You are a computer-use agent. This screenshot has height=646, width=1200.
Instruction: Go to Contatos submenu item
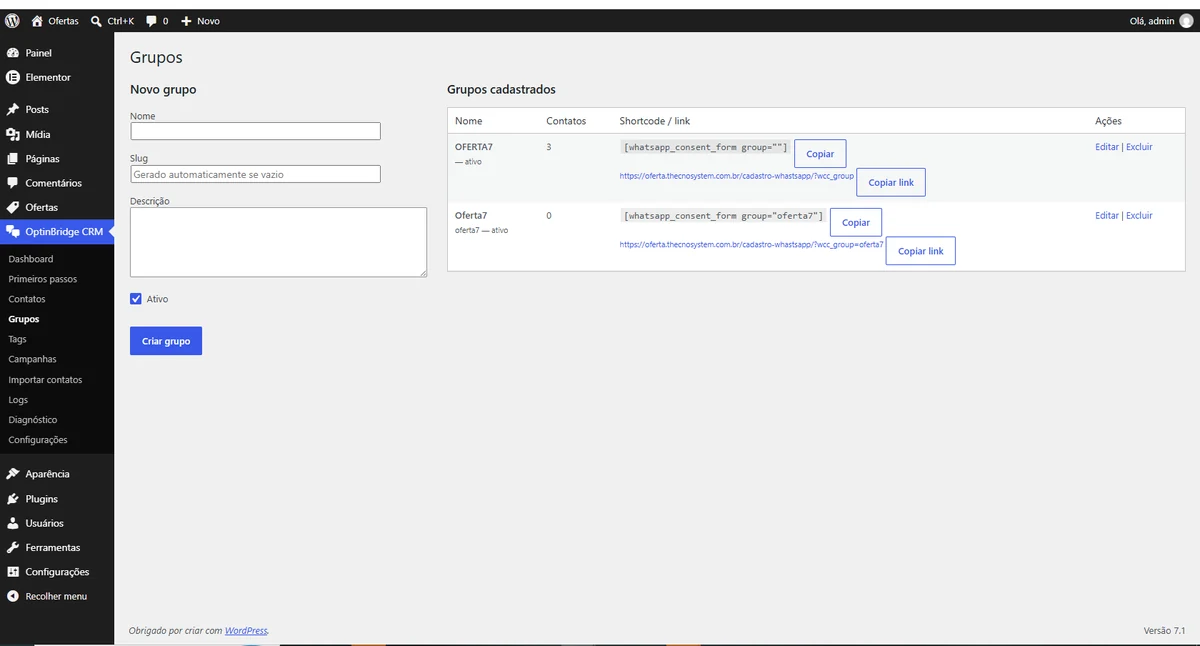(x=27, y=299)
